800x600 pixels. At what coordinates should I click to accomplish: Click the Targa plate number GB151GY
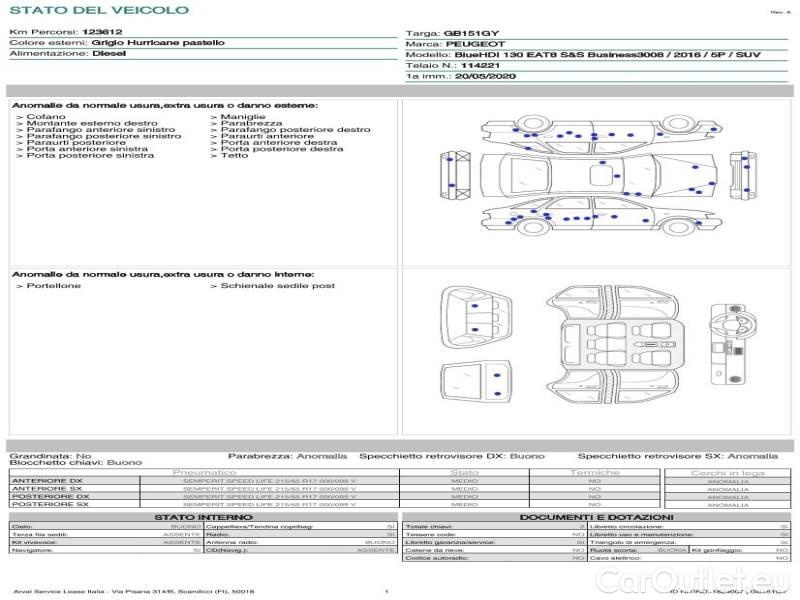pos(471,34)
